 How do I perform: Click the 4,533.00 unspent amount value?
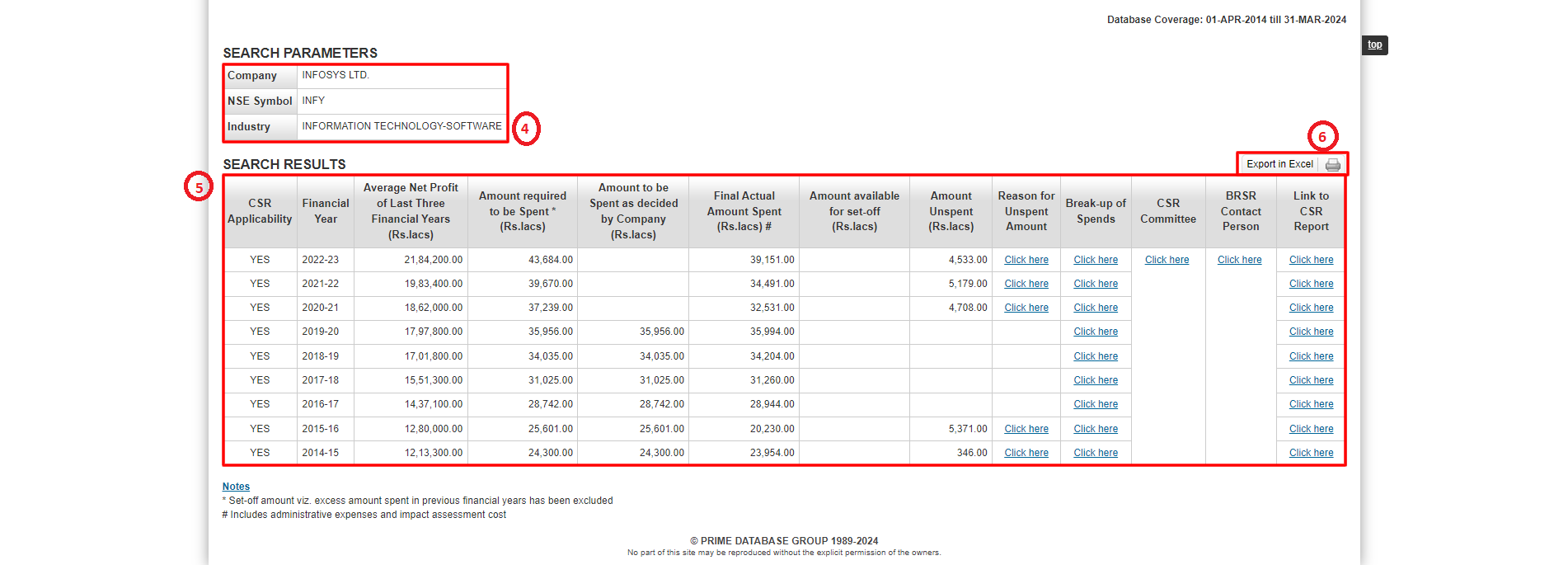[x=968, y=260]
